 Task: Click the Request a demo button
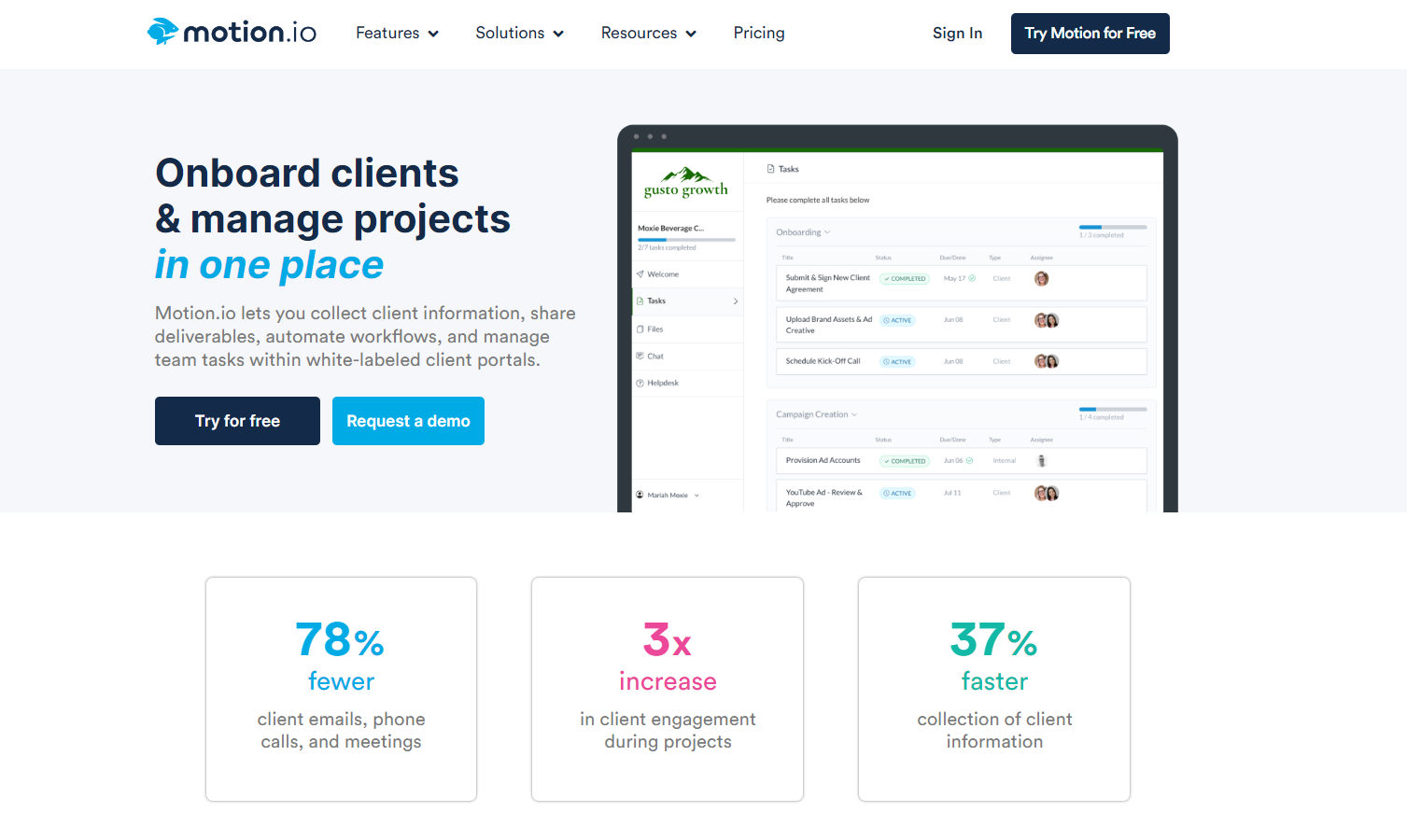coord(407,420)
